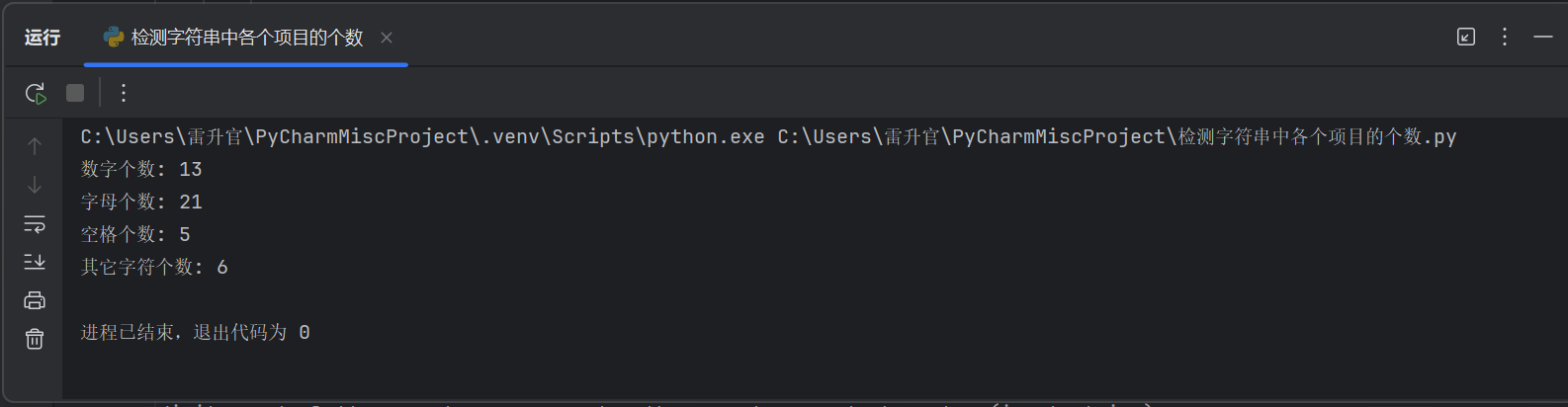Click the 其它字符个数: 6 output line
Screen dimensions: 1568x407
point(154,267)
